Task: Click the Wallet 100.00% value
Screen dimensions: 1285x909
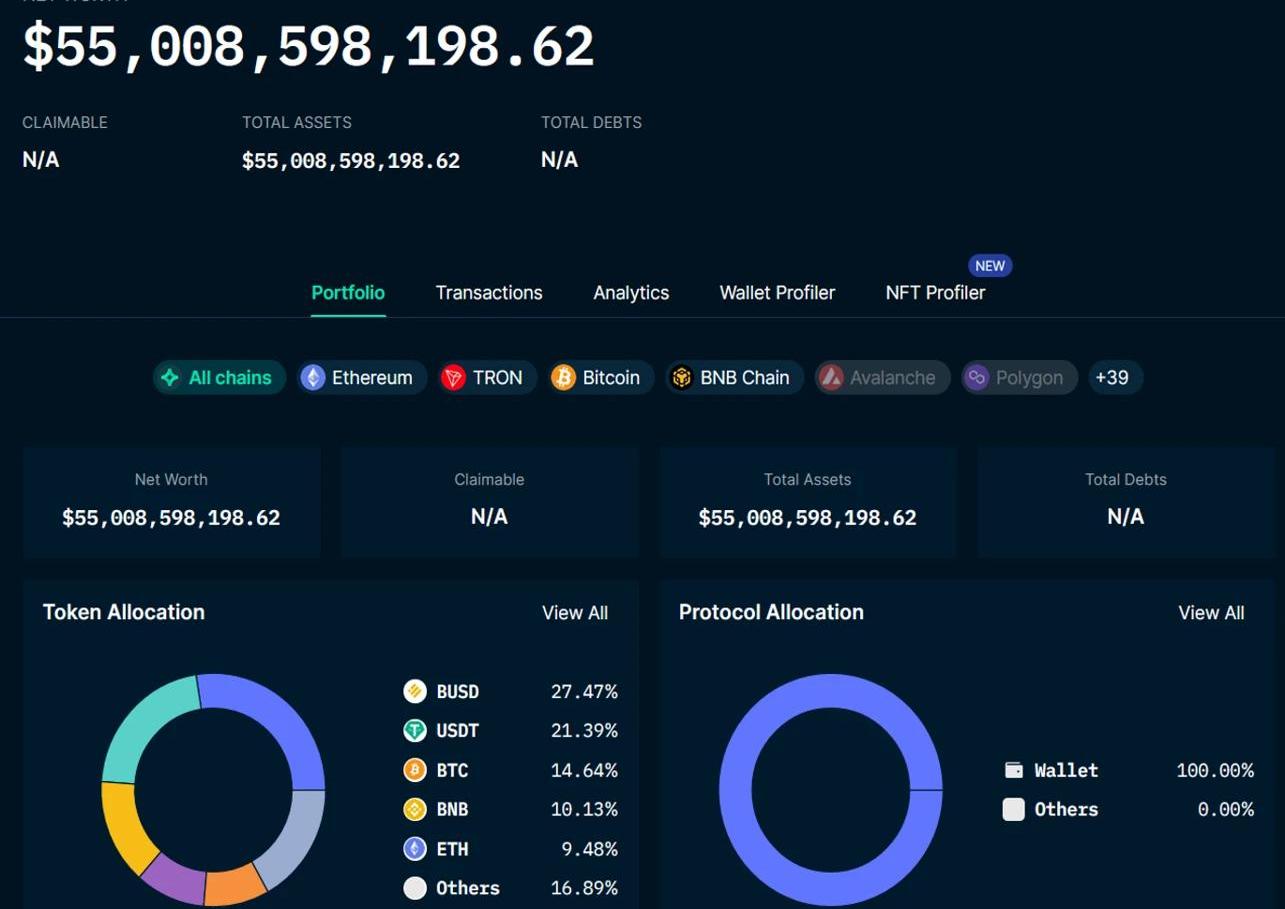Action: coord(1215,770)
